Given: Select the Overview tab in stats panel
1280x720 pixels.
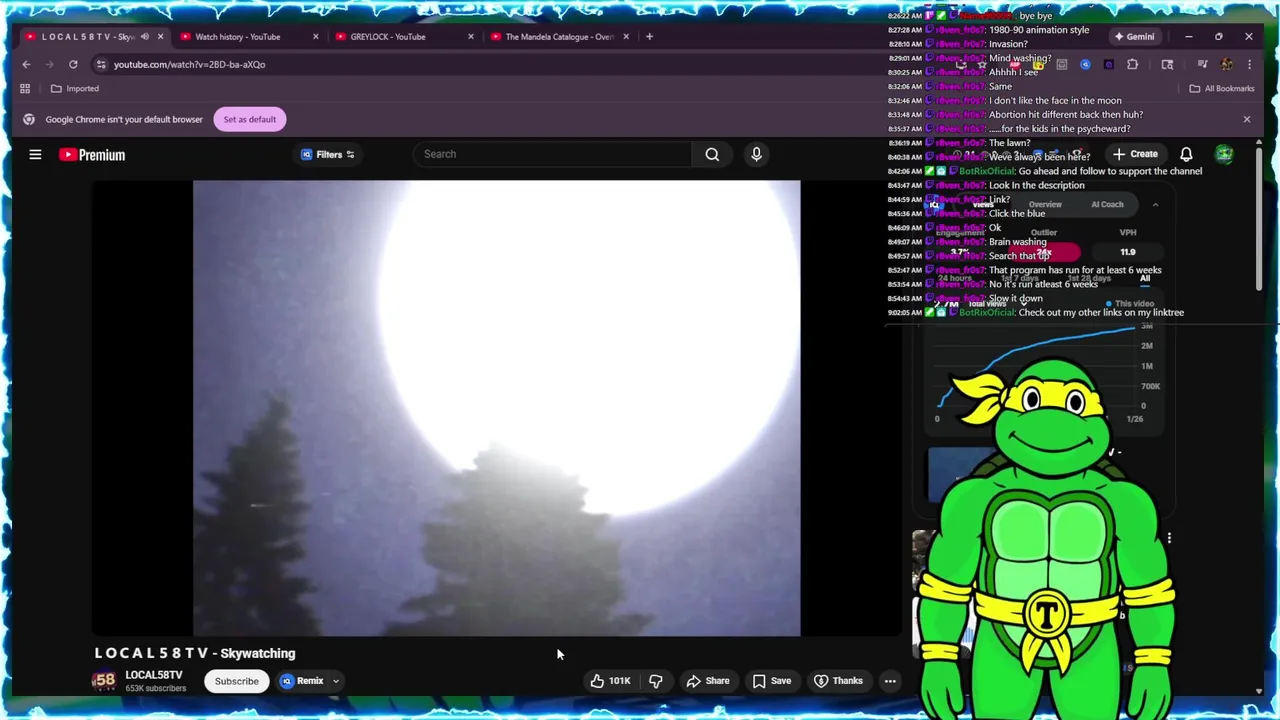Looking at the screenshot, I should click(x=1045, y=205).
